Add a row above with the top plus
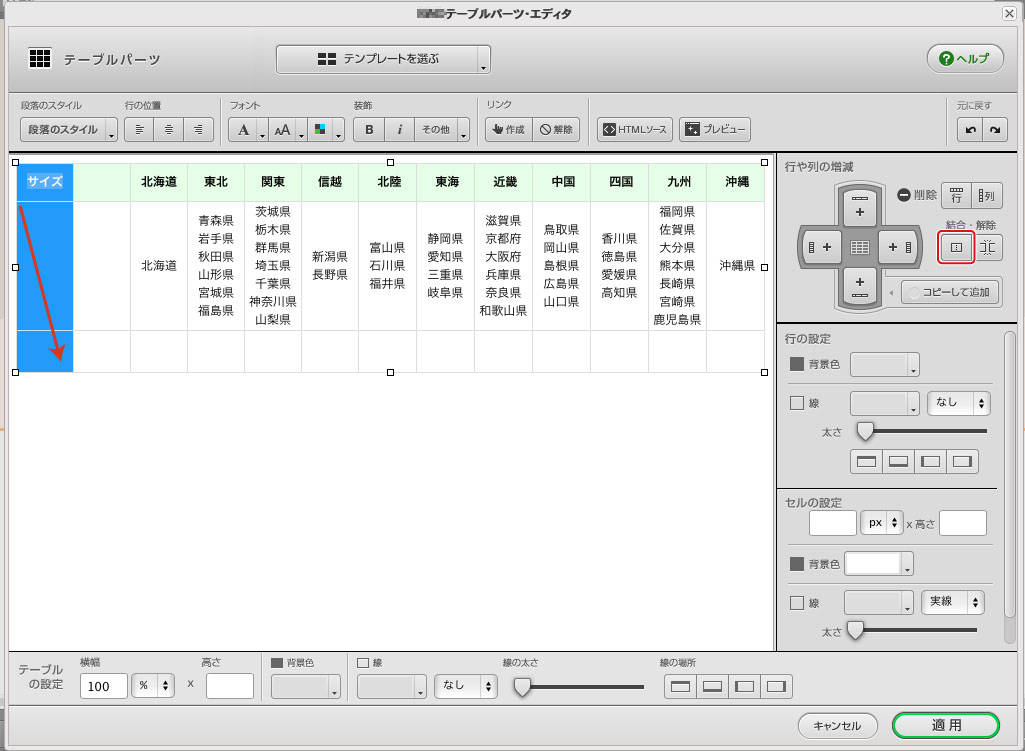Viewport: 1025px width, 751px height. [860, 207]
